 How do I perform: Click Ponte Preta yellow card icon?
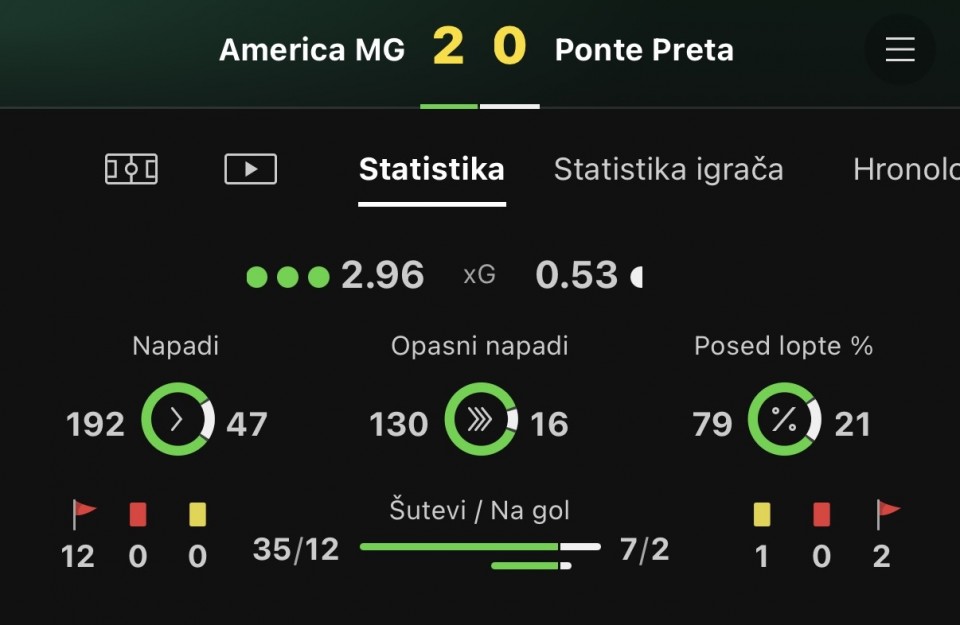[x=762, y=514]
